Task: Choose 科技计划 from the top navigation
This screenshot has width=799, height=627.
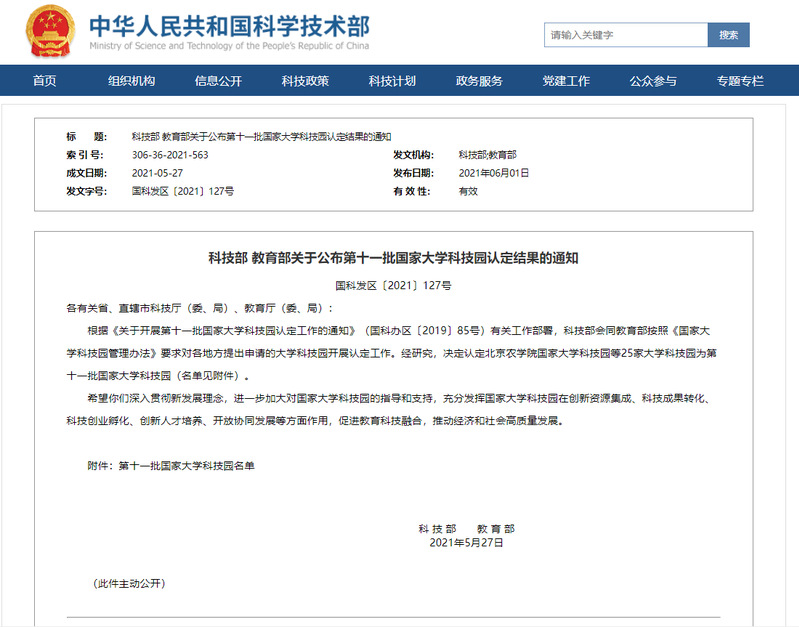Action: (x=392, y=81)
